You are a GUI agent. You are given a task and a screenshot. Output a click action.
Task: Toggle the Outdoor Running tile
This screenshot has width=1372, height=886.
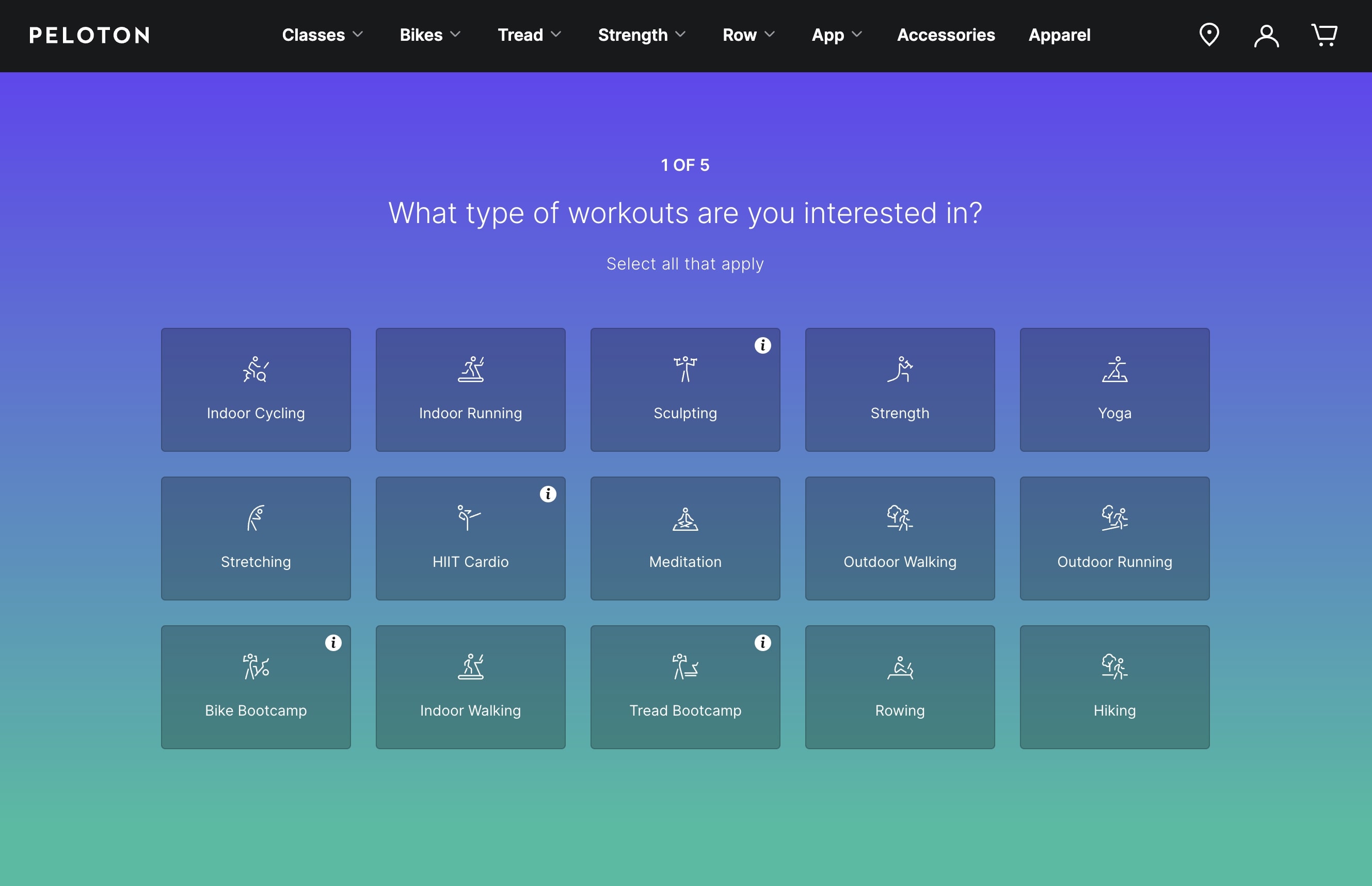tap(1114, 539)
